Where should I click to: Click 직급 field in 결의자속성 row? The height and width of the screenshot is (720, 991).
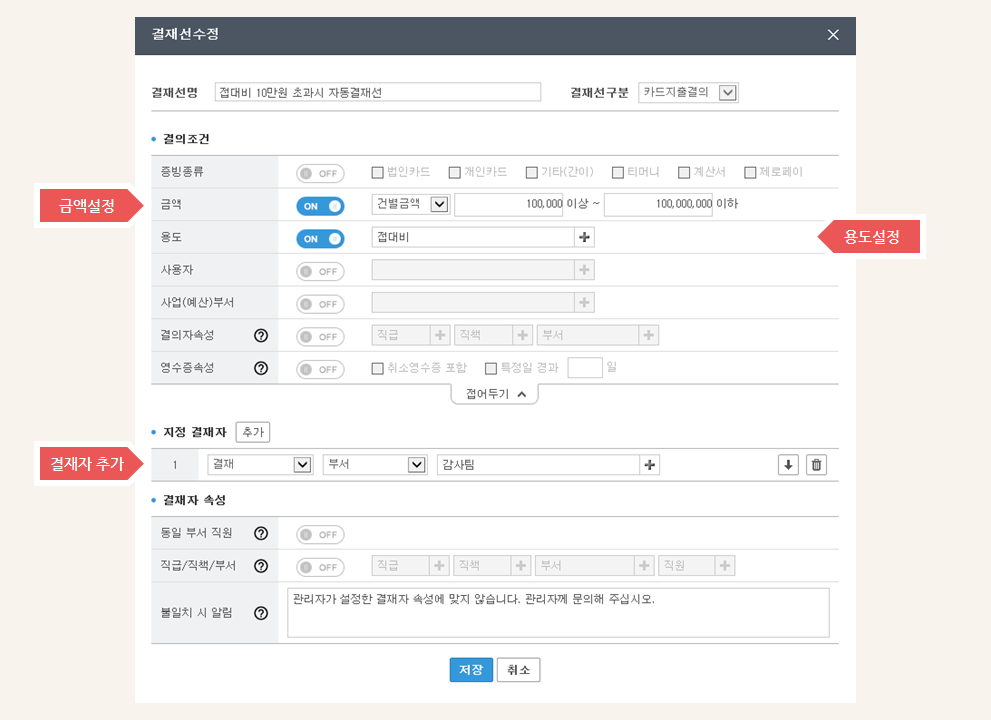[401, 335]
